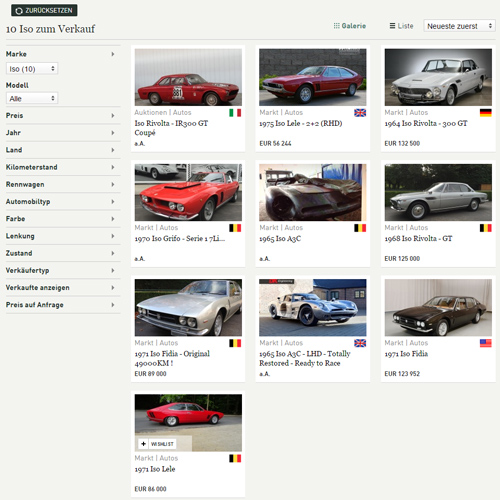Expand the Verkäufertyp filter
Image resolution: width=500 pixels, height=500 pixels.
tap(63, 270)
